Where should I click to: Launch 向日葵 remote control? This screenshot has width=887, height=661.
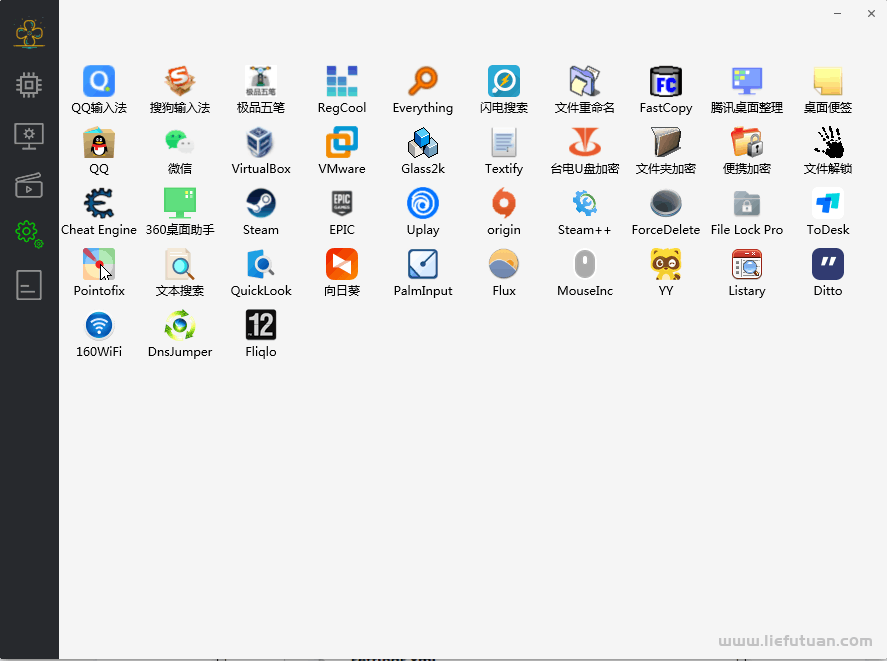click(342, 264)
